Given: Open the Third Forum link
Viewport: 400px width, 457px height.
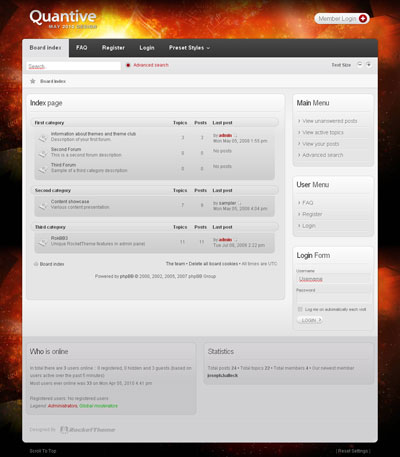Looking at the screenshot, I should point(63,165).
